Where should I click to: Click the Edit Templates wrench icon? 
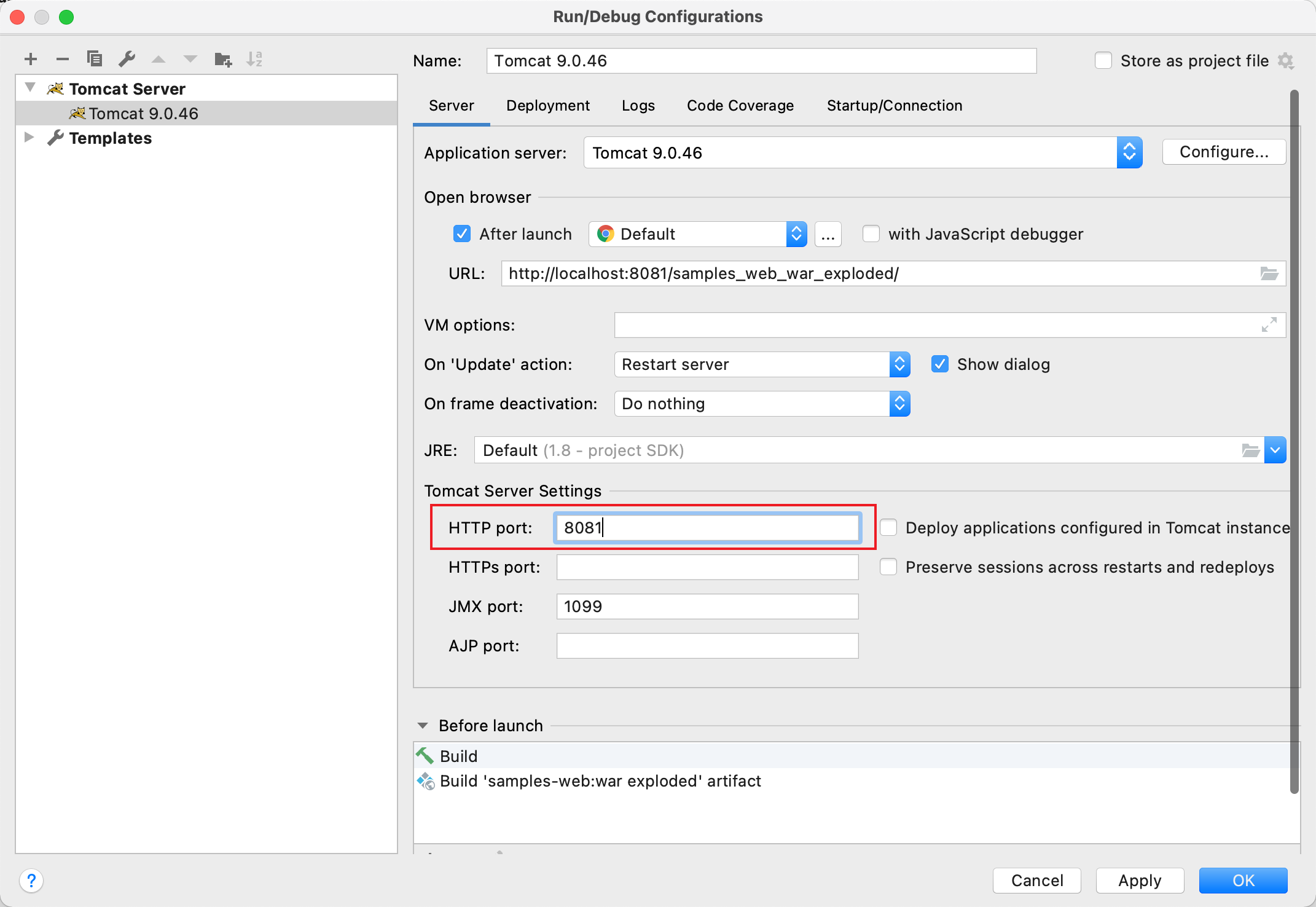pos(127,59)
